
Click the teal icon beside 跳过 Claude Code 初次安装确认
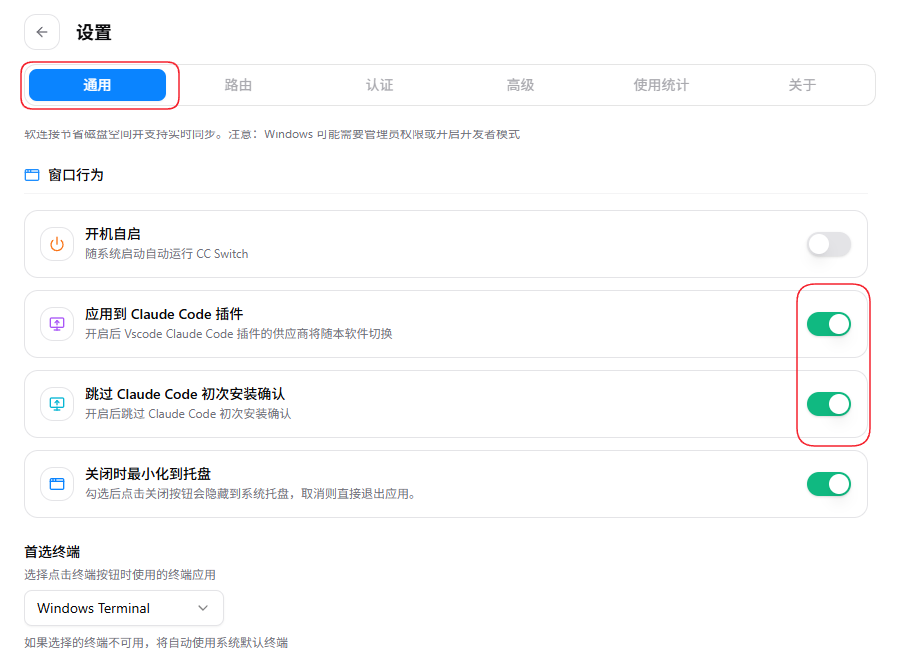click(x=57, y=404)
